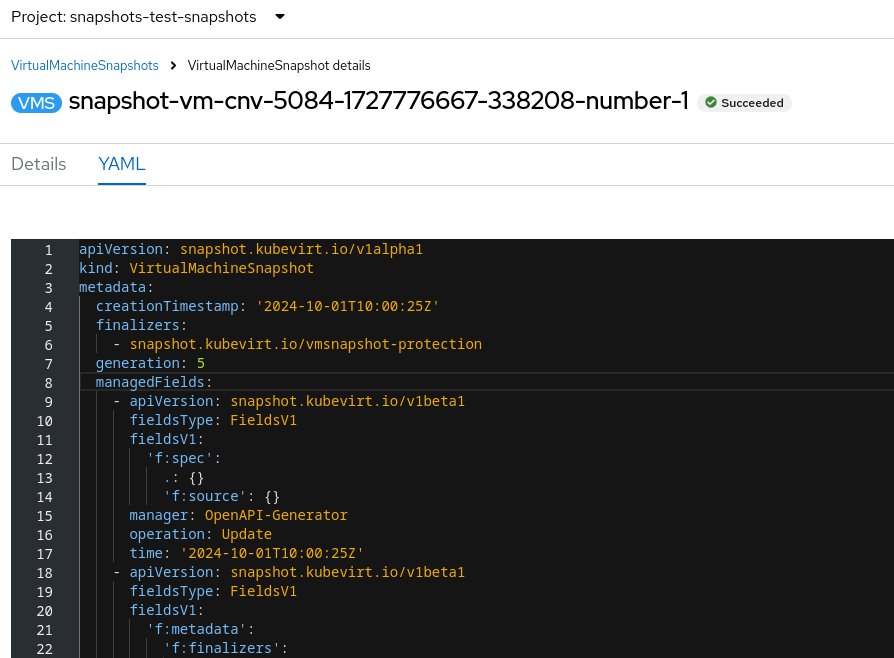Click the breadcrumb separator chevron
Screen dimensions: 894x658
coord(173,66)
